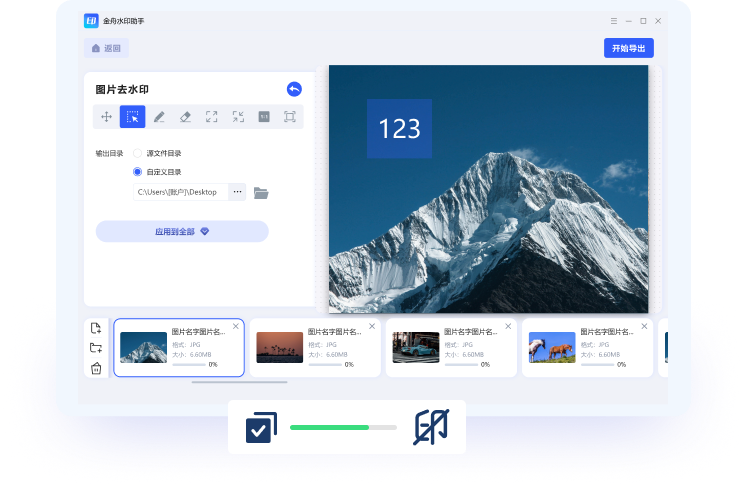This screenshot has height=486, width=747.
Task: Click the 应用到全部 button
Action: click(182, 231)
